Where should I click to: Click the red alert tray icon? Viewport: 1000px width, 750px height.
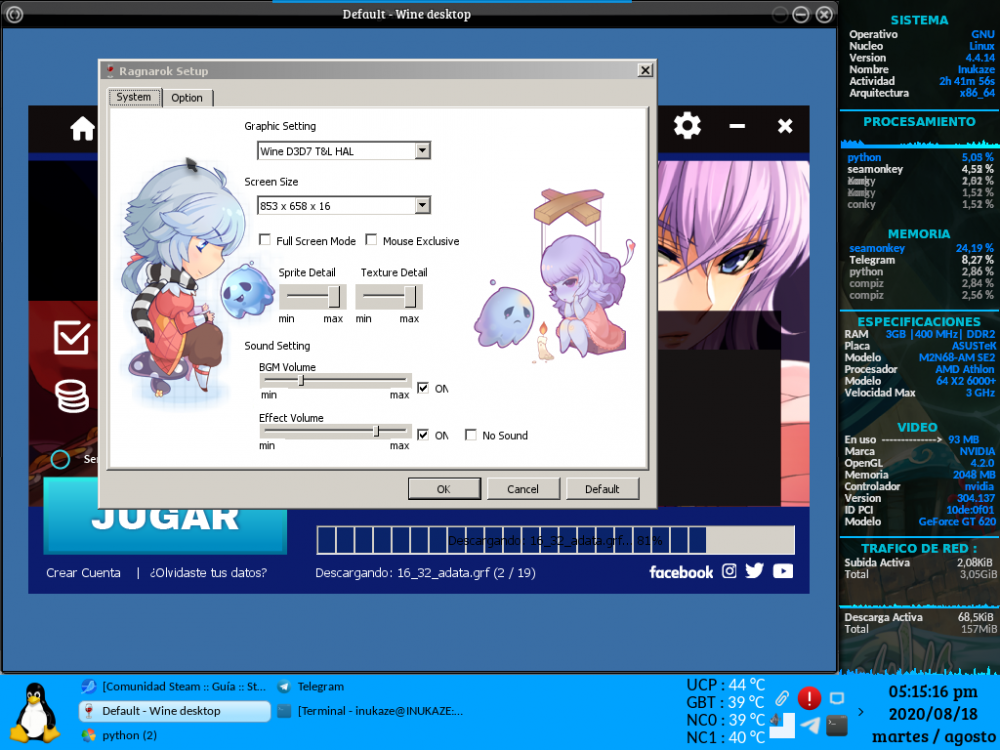tap(809, 699)
